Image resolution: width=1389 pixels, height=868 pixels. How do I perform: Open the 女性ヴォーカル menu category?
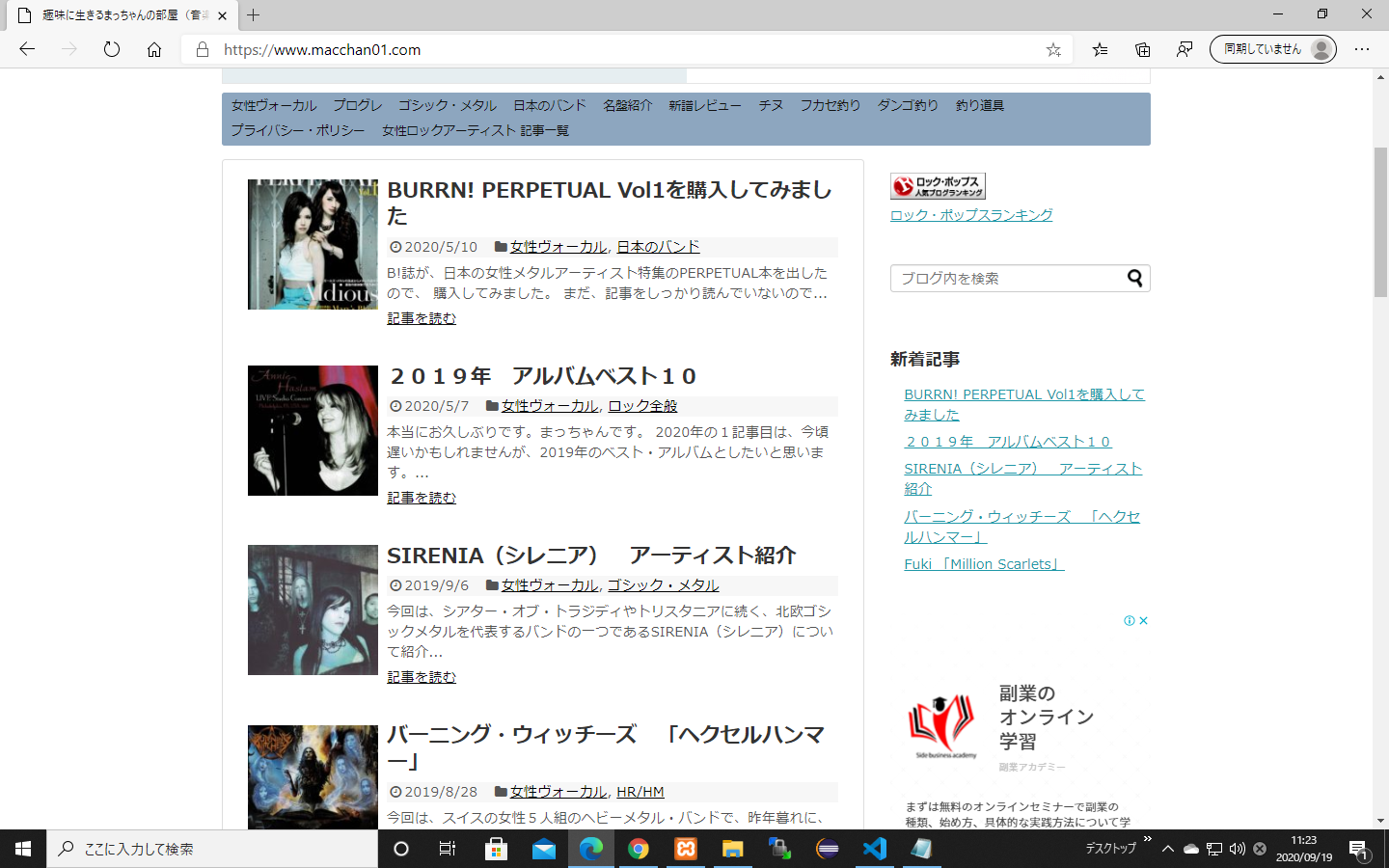[274, 105]
